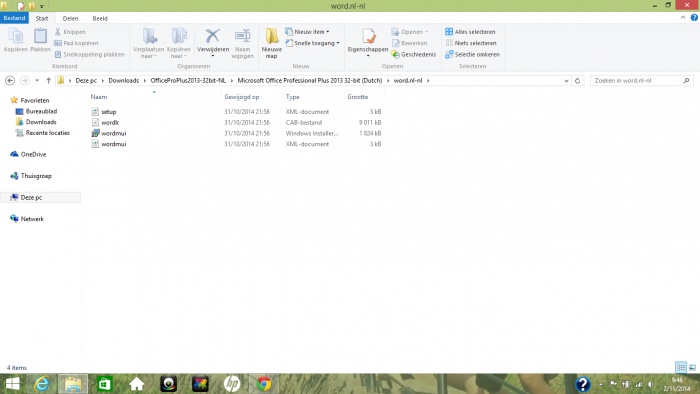This screenshot has width=700, height=394.
Task: Click OfficeProPlus2013-32bit-NL in the address path
Action: pyautogui.click(x=188, y=81)
